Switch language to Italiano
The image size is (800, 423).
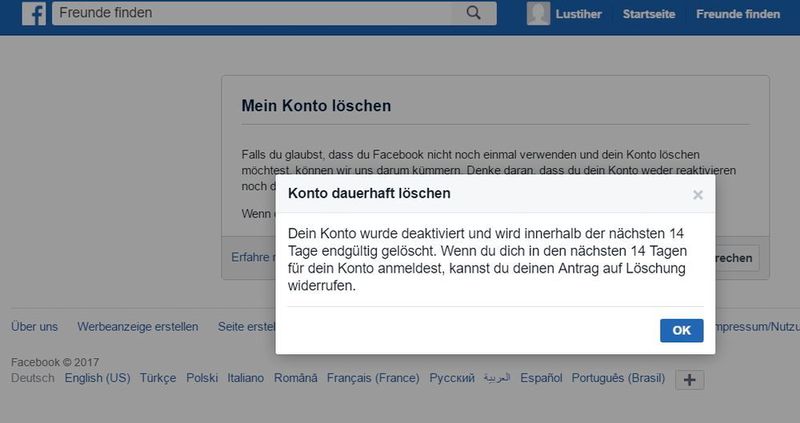pos(245,378)
